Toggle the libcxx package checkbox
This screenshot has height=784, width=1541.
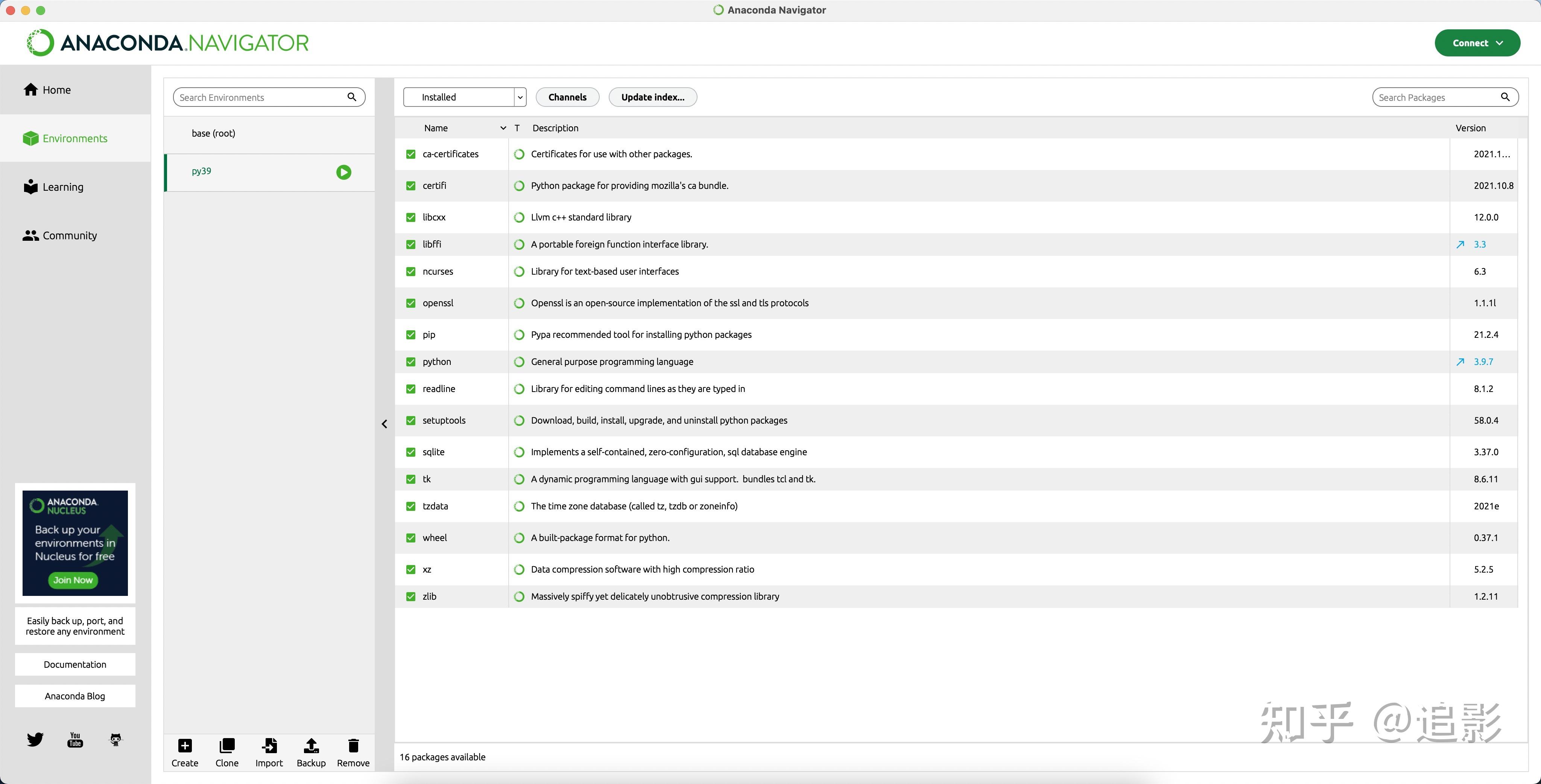click(x=410, y=217)
